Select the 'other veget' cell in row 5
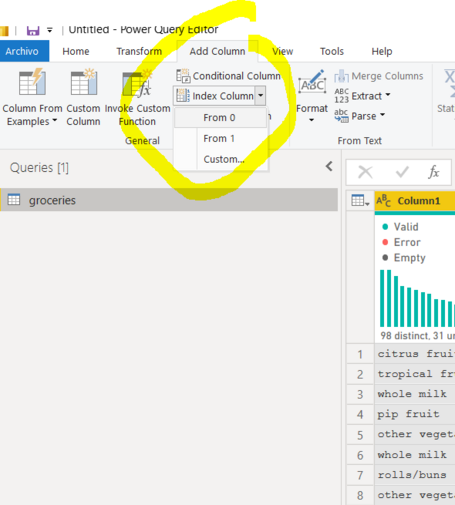 click(x=415, y=435)
